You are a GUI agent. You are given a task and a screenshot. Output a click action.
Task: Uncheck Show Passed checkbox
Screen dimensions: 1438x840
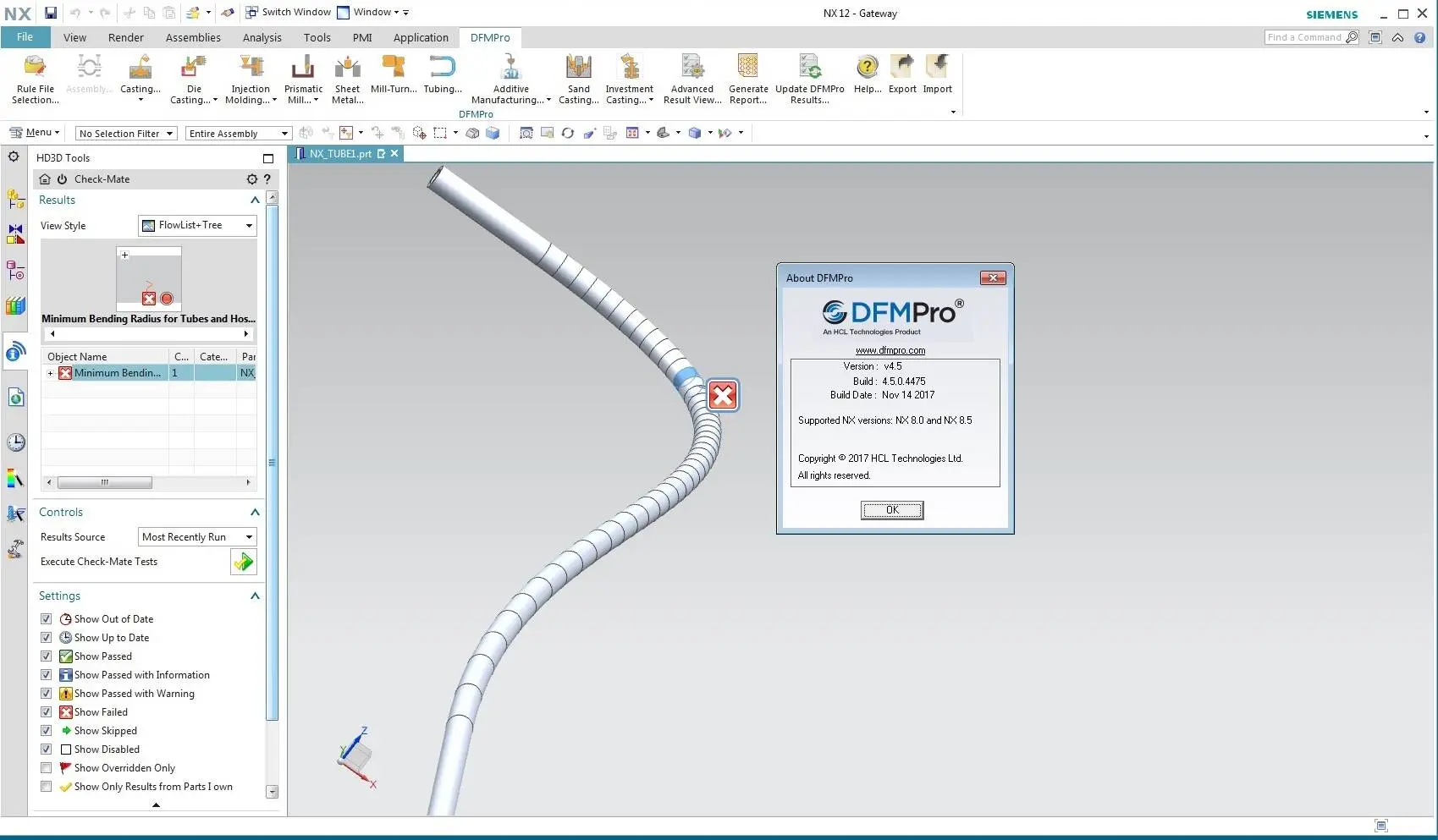[x=47, y=656]
